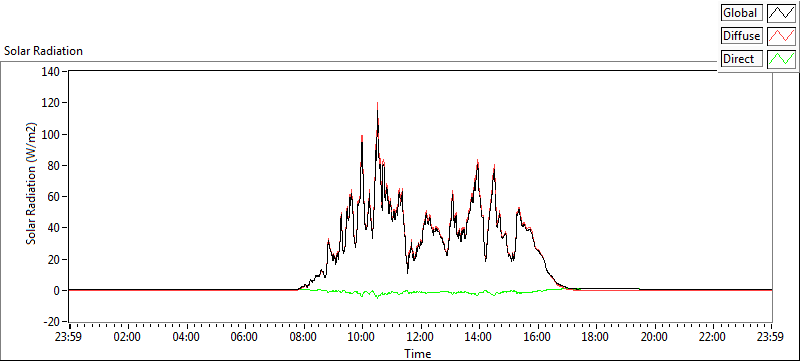
Task: Click the y-axis tick label 20
Action: (53, 260)
